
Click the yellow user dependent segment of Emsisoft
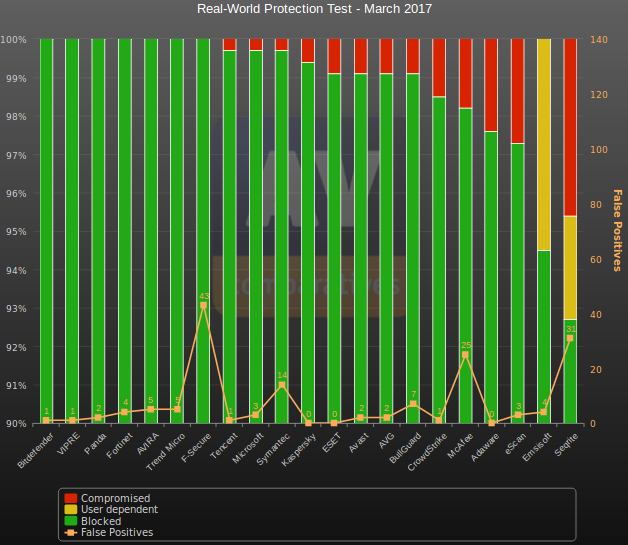(544, 145)
